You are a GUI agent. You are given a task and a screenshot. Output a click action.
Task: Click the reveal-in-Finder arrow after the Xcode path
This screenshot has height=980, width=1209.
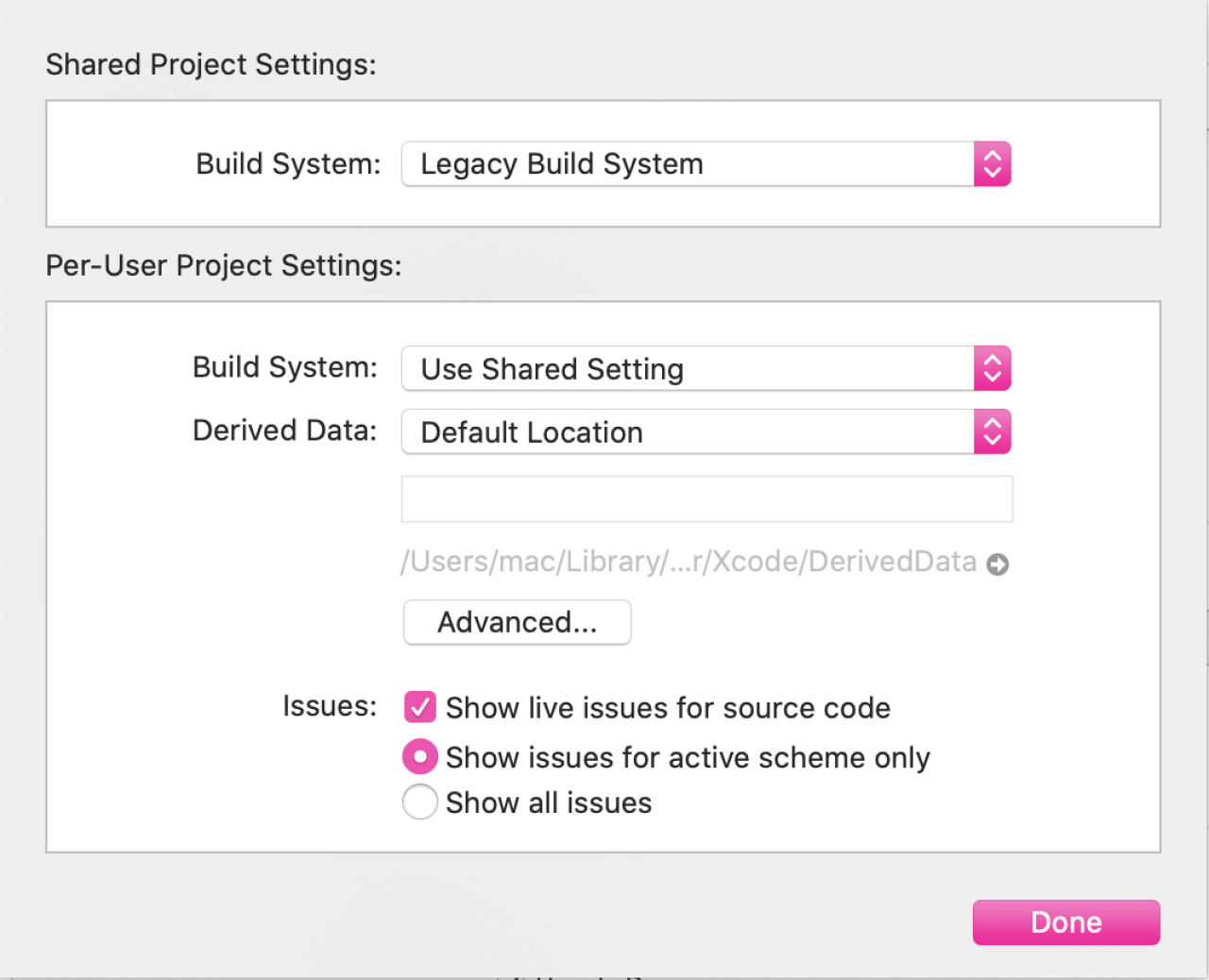tap(998, 563)
